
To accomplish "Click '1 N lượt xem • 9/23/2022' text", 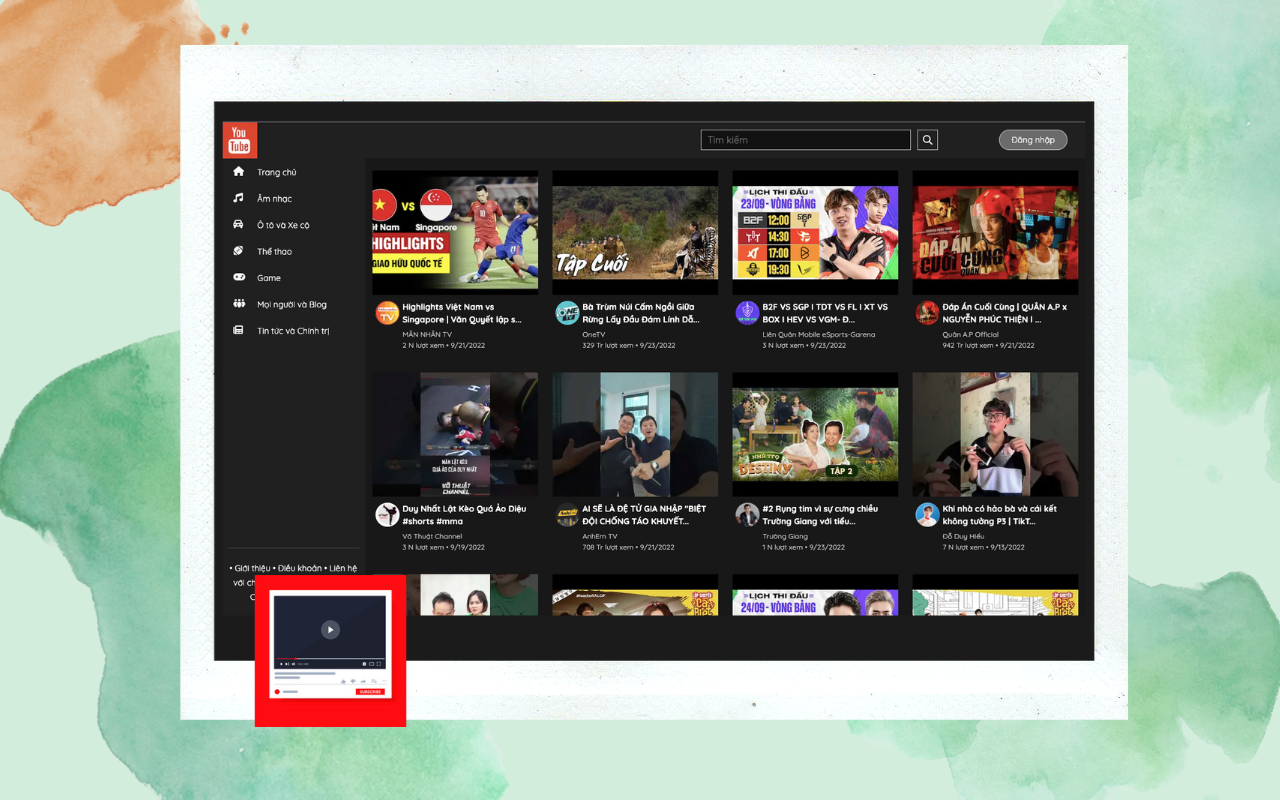I will (x=805, y=548).
